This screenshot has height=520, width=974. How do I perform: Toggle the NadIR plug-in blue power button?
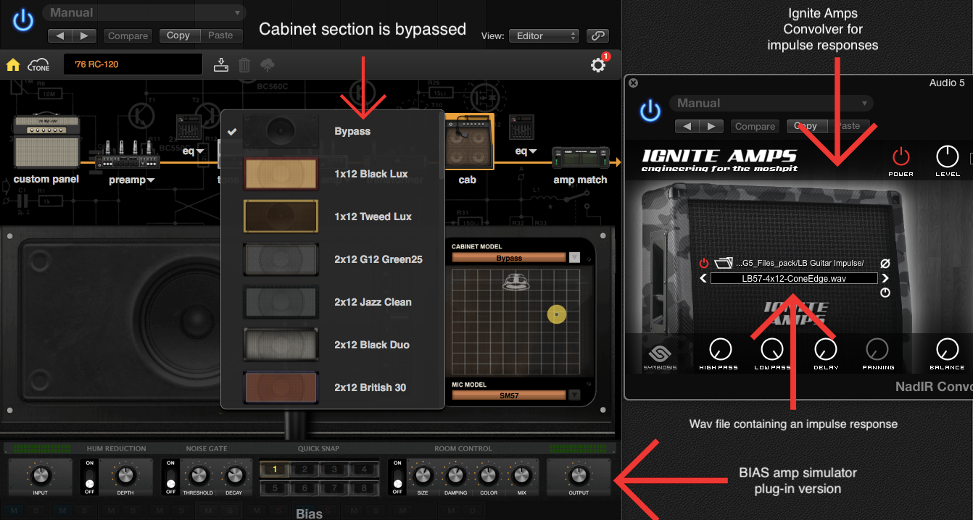[x=650, y=112]
